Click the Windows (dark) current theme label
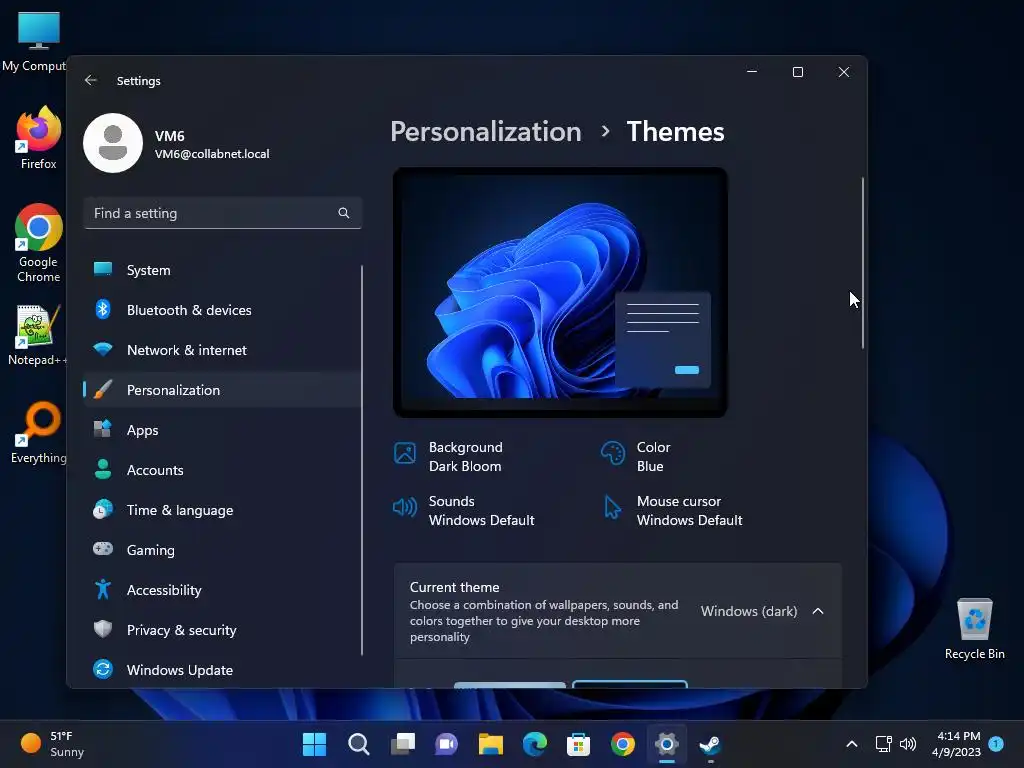Image resolution: width=1024 pixels, height=768 pixels. (749, 611)
